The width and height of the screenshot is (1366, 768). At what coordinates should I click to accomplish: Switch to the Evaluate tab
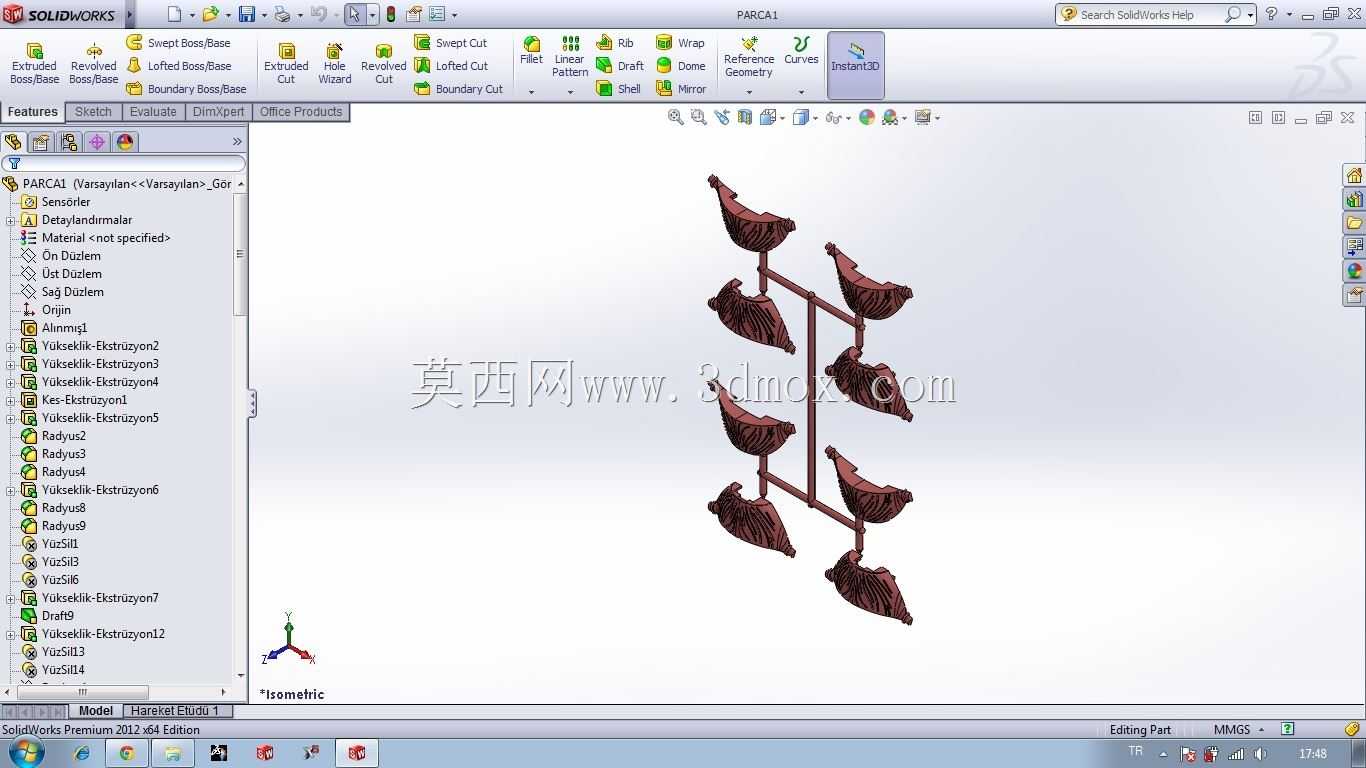click(153, 112)
